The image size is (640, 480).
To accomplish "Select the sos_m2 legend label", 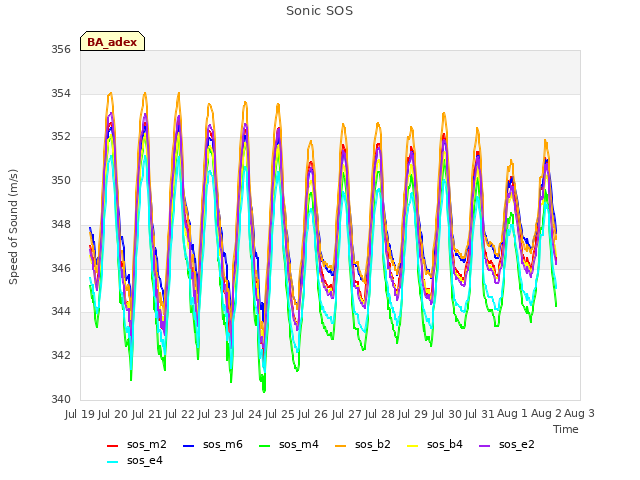I will click(147, 444).
